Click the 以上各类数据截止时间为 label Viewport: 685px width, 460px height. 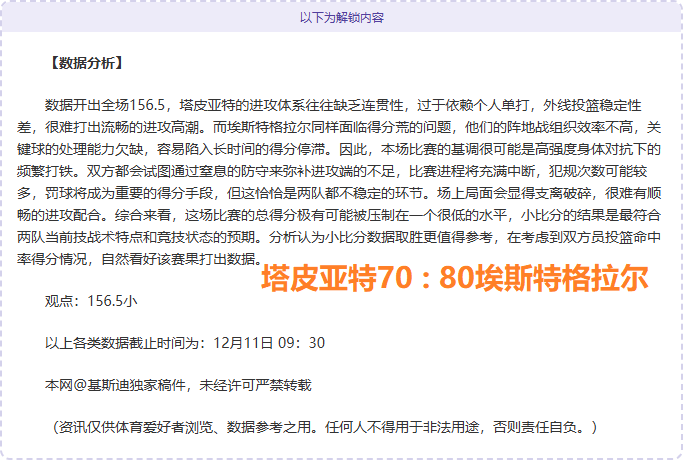click(128, 342)
